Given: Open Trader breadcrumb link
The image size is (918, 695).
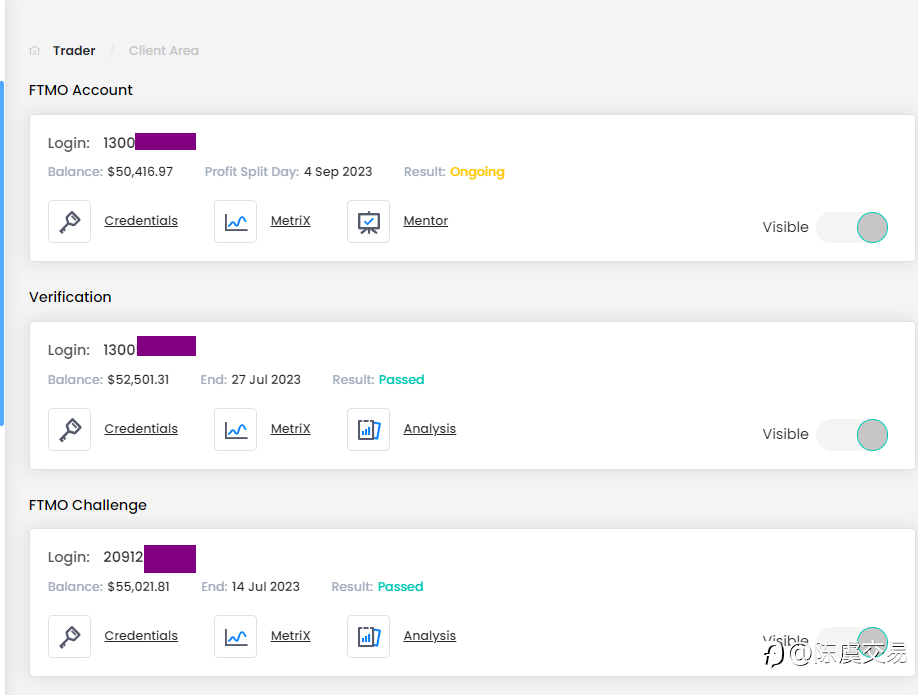Looking at the screenshot, I should pyautogui.click(x=74, y=51).
